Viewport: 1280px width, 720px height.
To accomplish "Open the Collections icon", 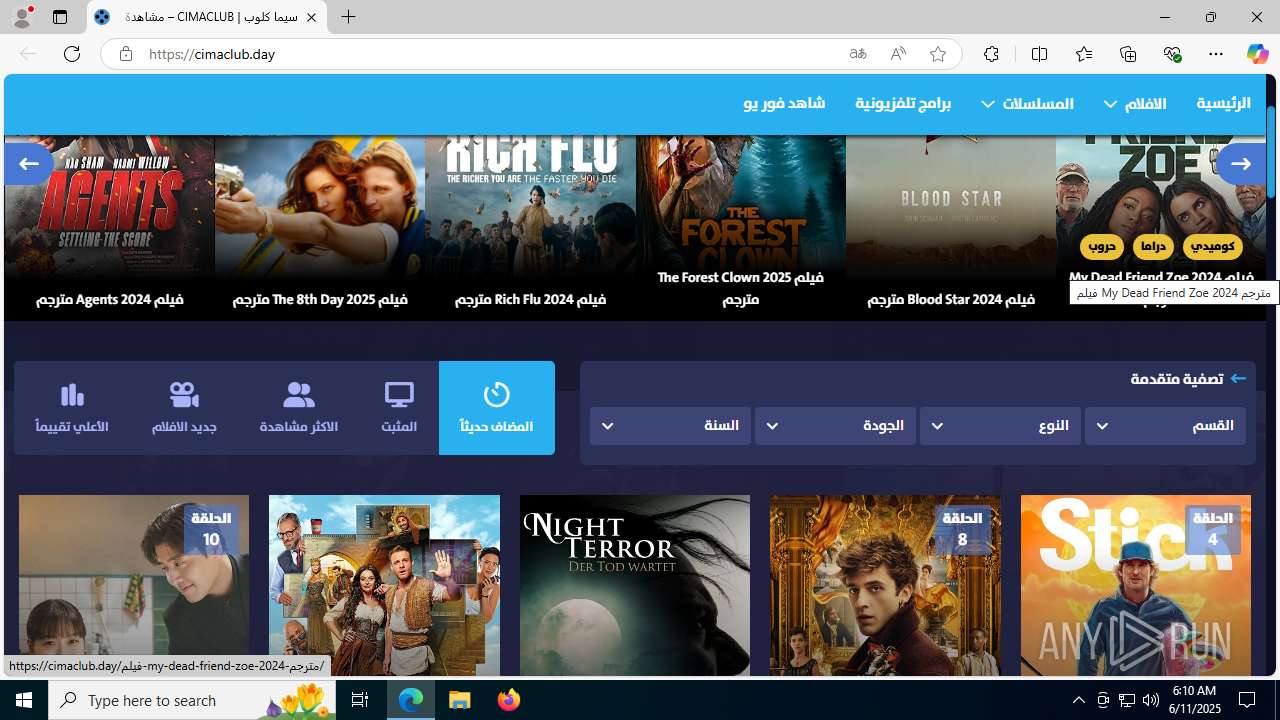I will (1128, 54).
